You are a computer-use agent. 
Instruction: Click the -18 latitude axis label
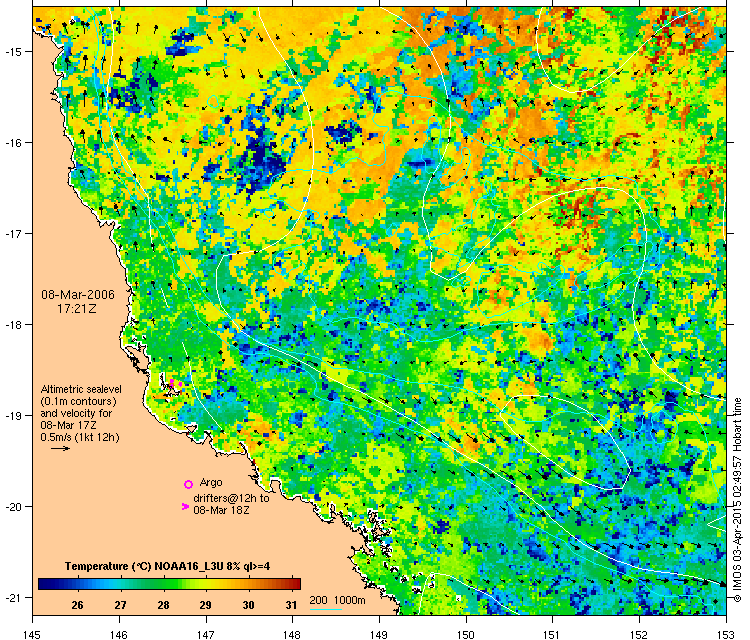pyautogui.click(x=12, y=325)
